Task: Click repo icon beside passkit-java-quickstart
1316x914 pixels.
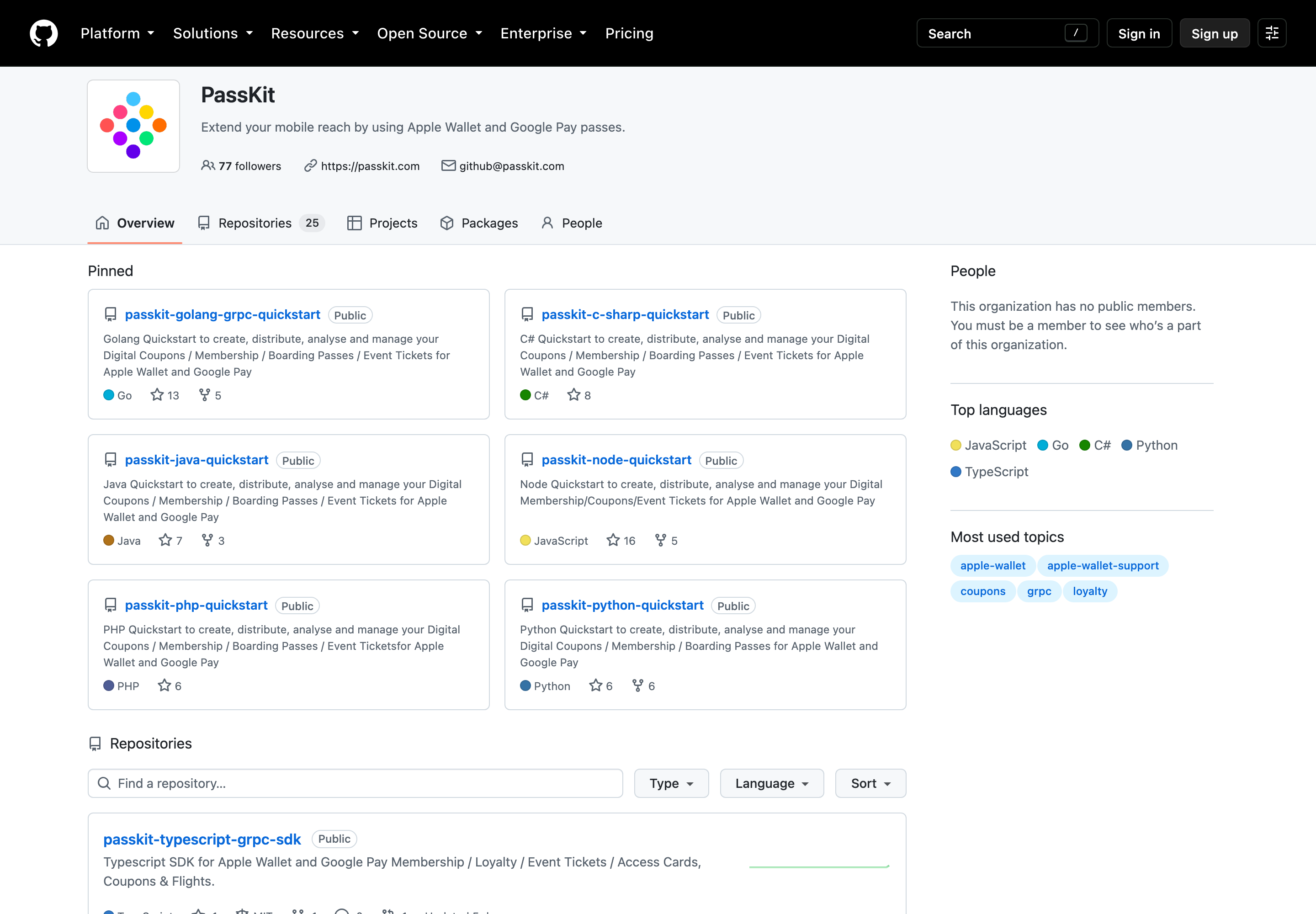Action: (x=111, y=460)
